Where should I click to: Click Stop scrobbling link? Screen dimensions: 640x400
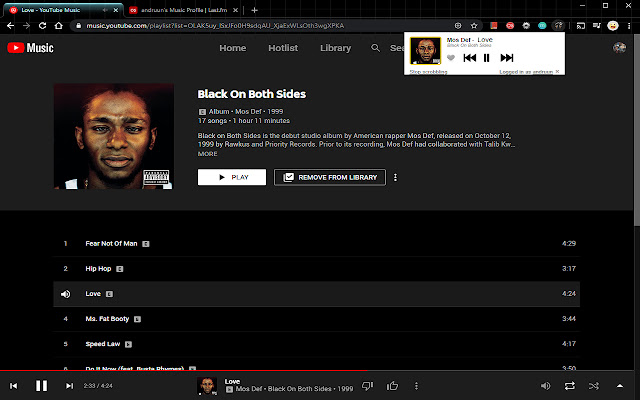pos(428,72)
